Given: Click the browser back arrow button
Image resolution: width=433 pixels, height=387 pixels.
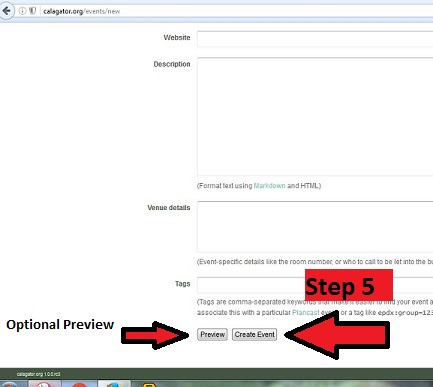Looking at the screenshot, I should point(6,11).
